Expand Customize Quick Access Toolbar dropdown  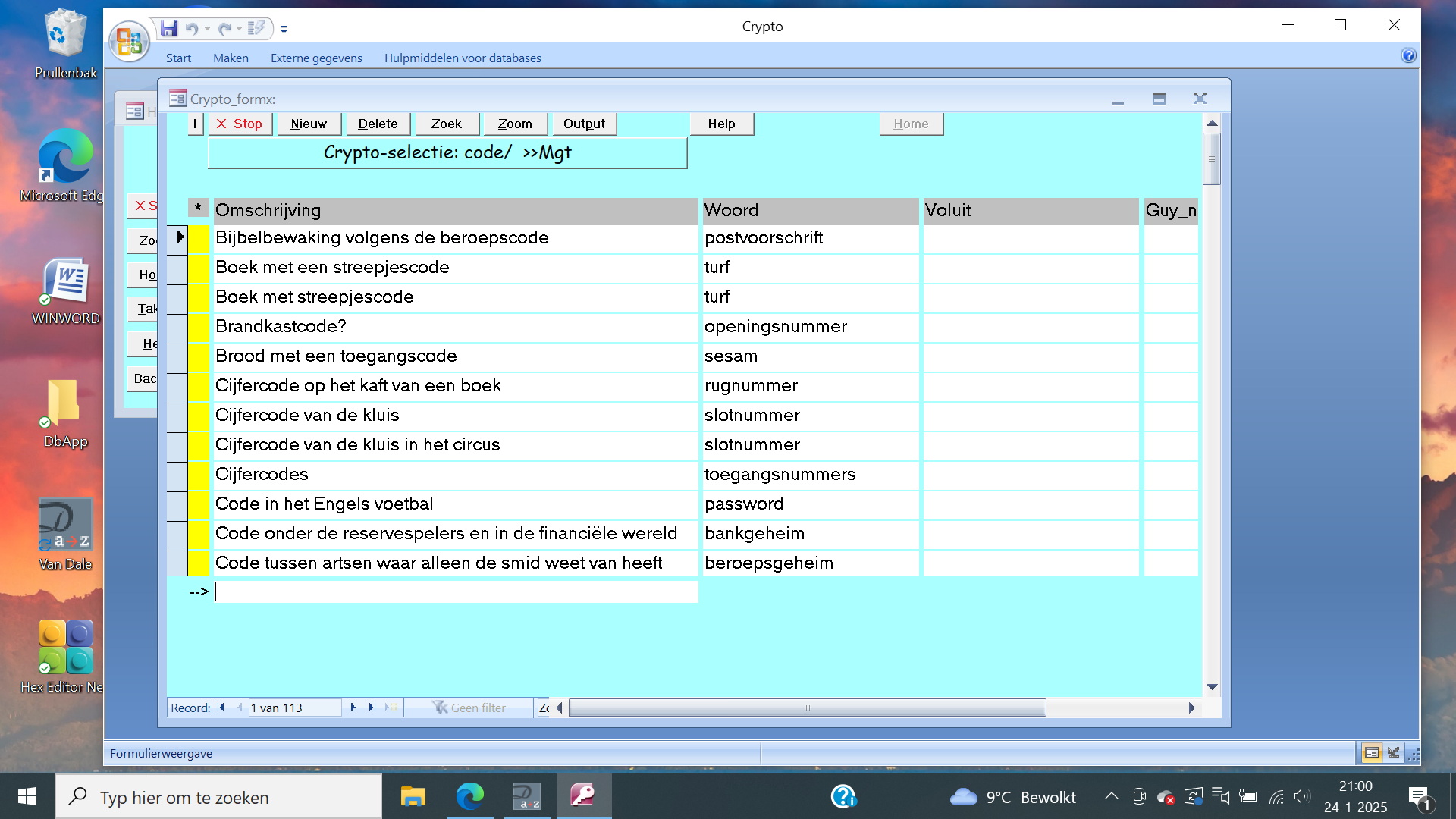(284, 30)
